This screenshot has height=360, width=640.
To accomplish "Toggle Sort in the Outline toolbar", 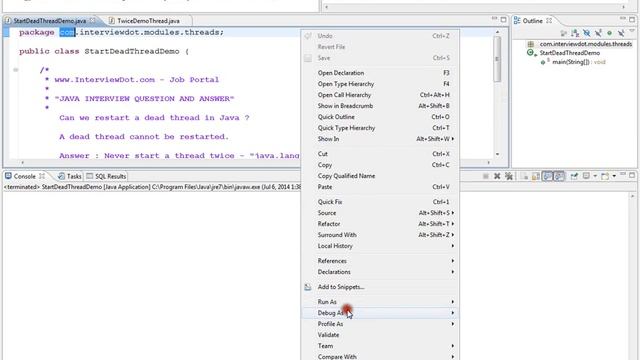I will 575,33.
